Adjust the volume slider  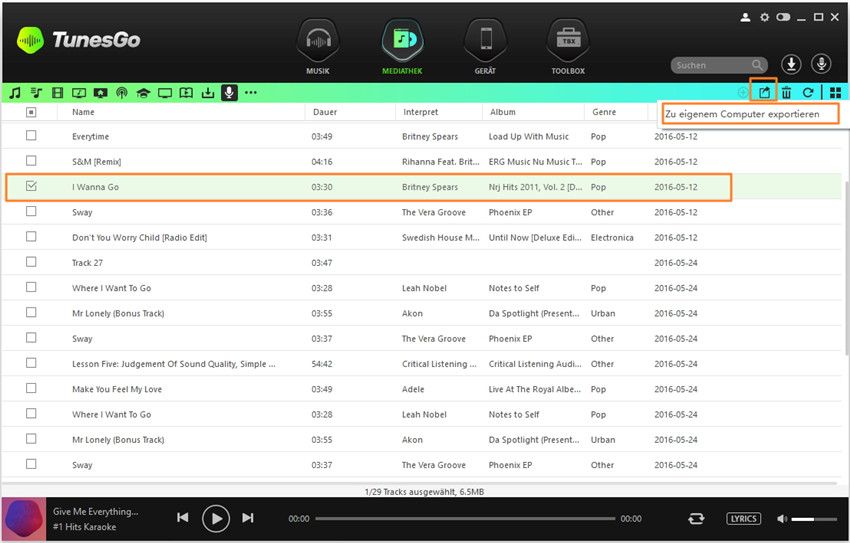click(814, 519)
